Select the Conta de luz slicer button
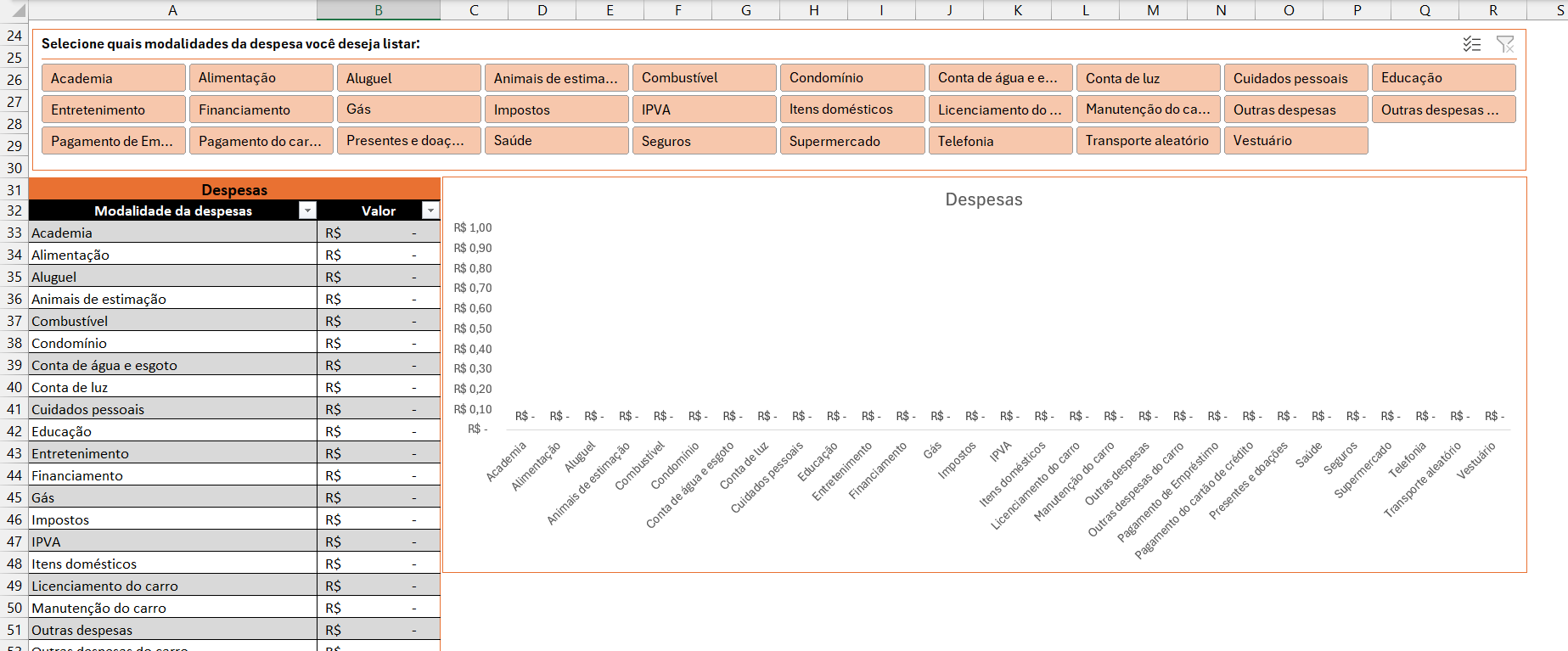The width and height of the screenshot is (1568, 651). (x=1148, y=78)
